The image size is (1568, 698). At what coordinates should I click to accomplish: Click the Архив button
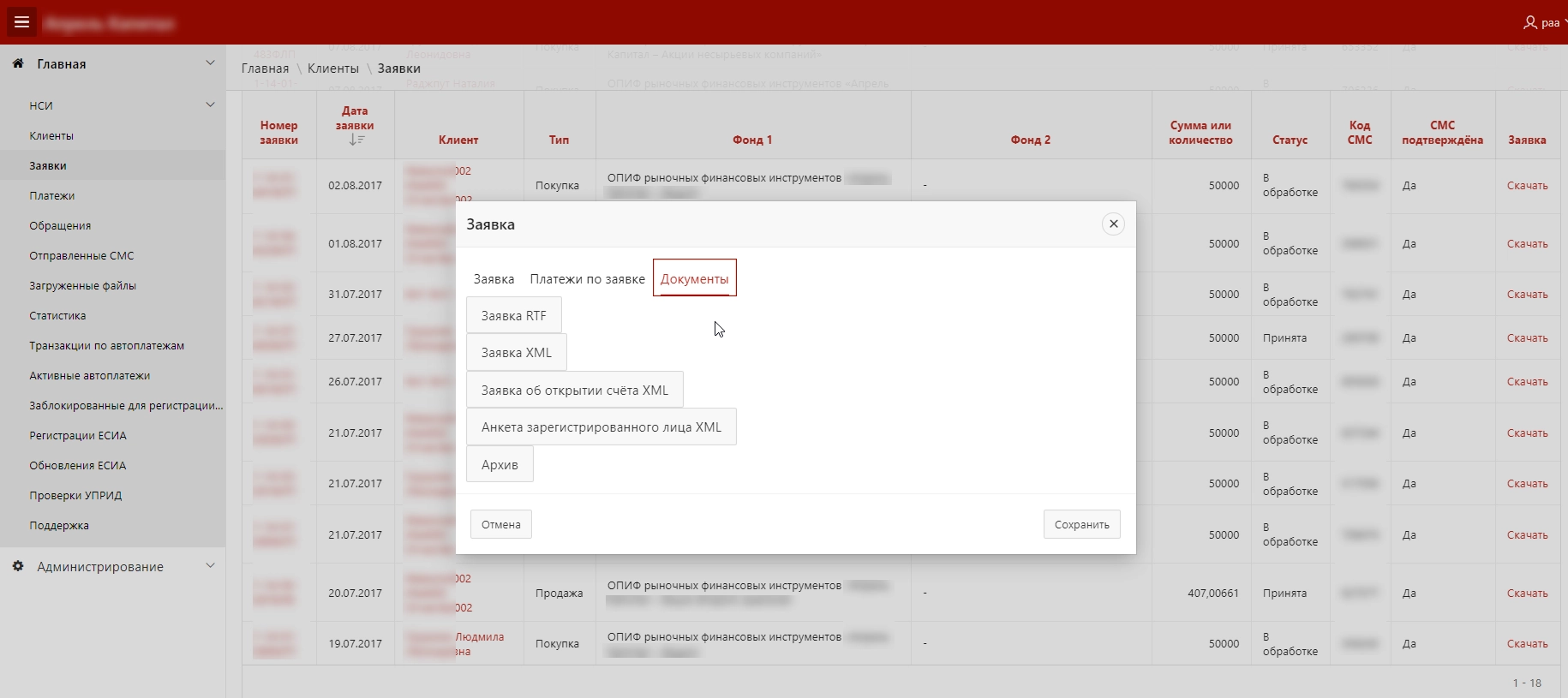[500, 464]
